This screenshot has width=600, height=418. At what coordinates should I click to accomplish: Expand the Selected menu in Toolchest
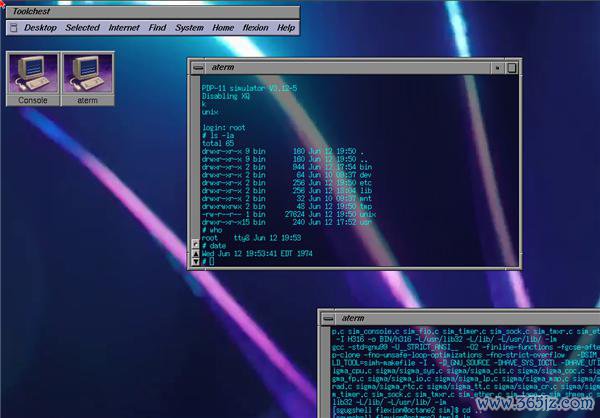click(x=82, y=28)
